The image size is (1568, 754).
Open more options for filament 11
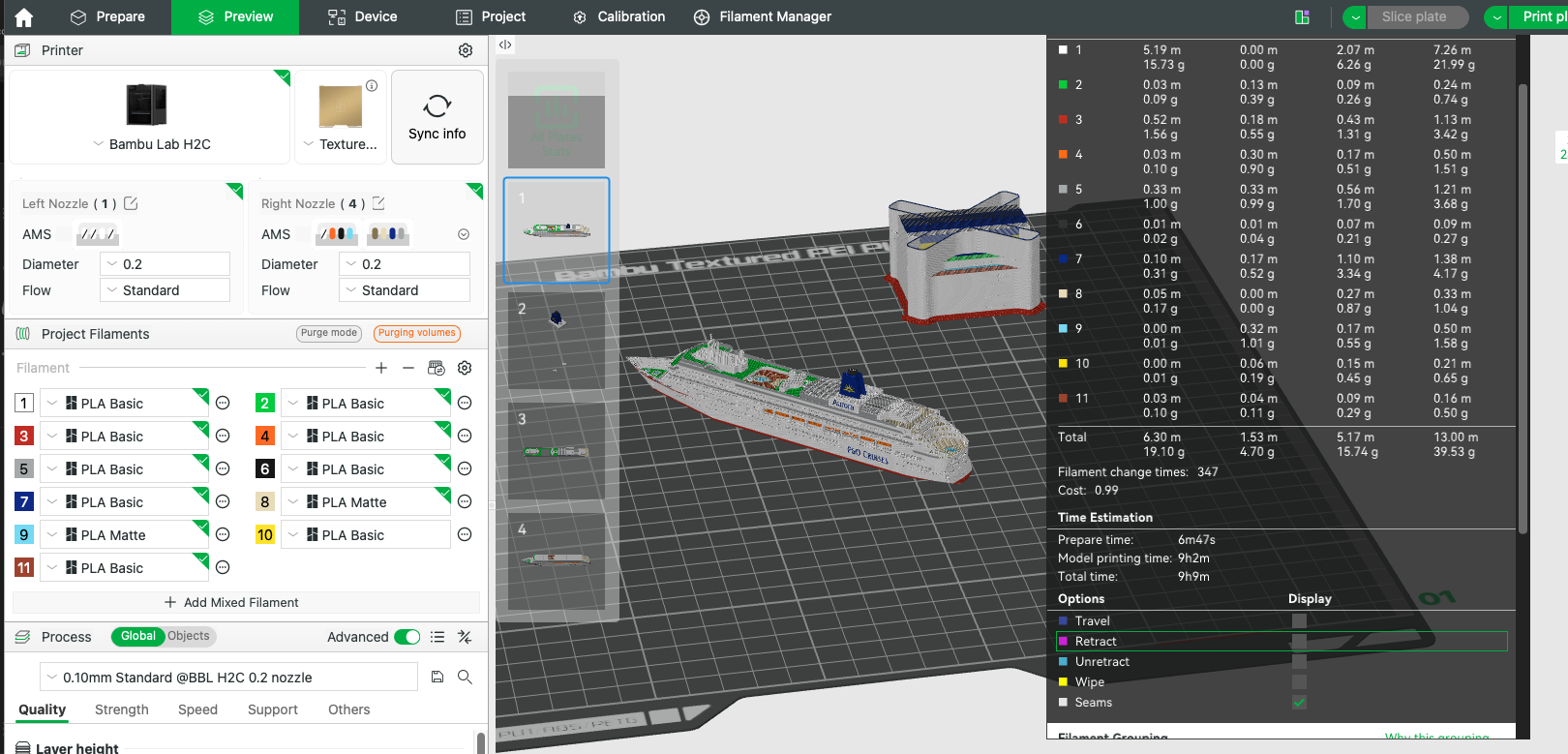[223, 568]
